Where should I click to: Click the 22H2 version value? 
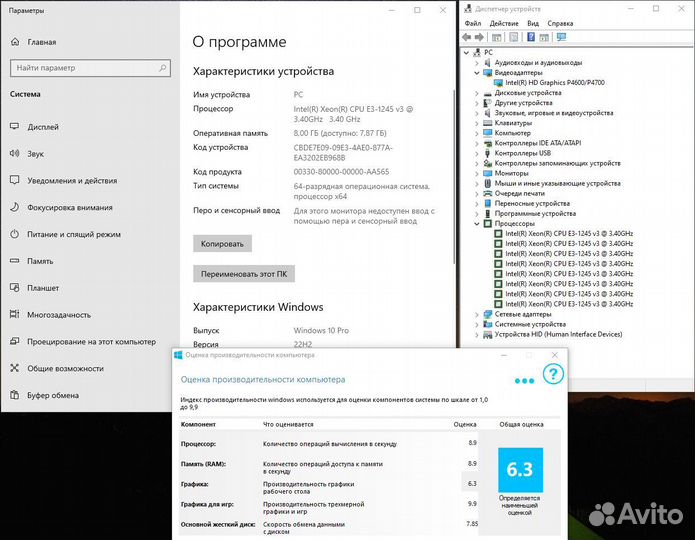pyautogui.click(x=303, y=344)
